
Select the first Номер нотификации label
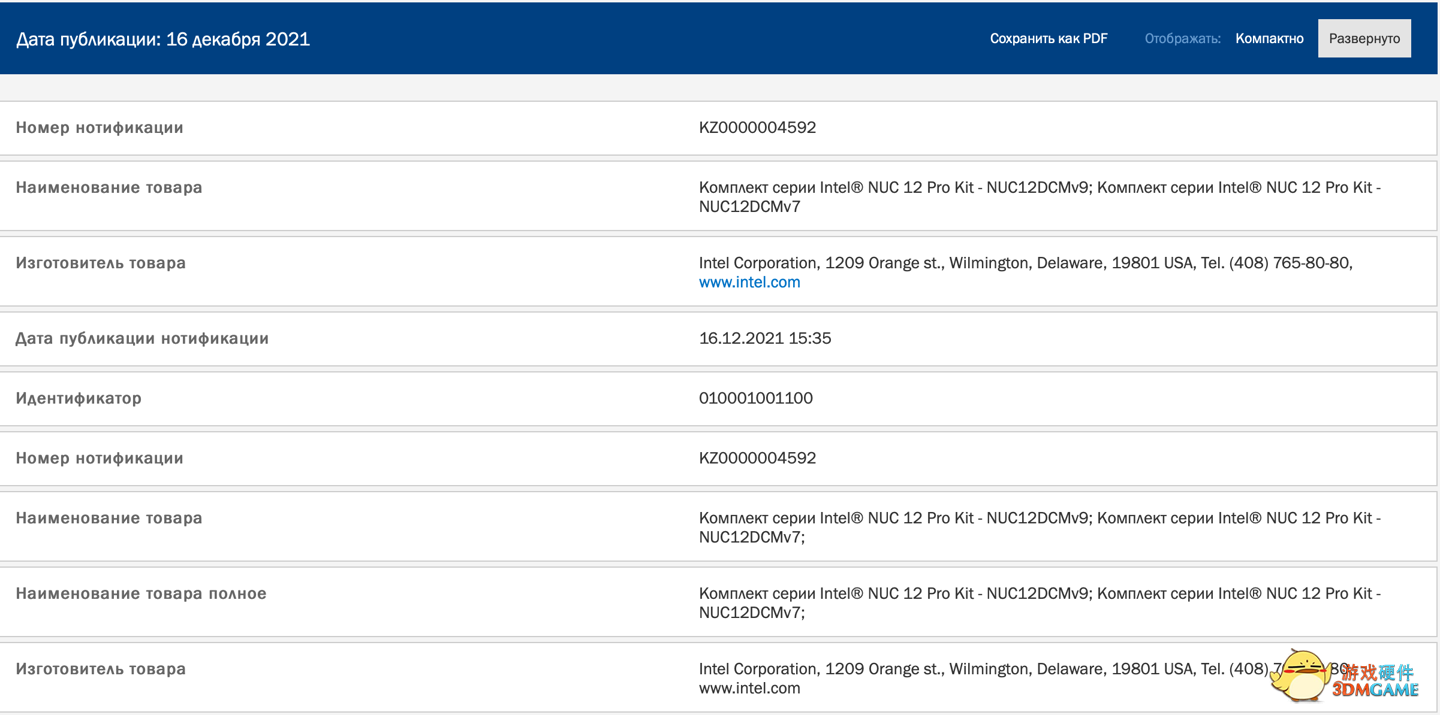click(99, 127)
